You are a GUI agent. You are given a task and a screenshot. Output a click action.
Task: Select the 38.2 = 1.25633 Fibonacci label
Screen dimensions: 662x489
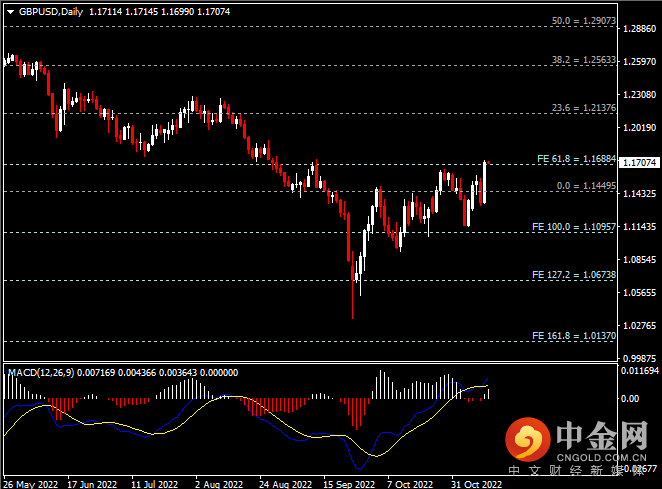tap(584, 60)
